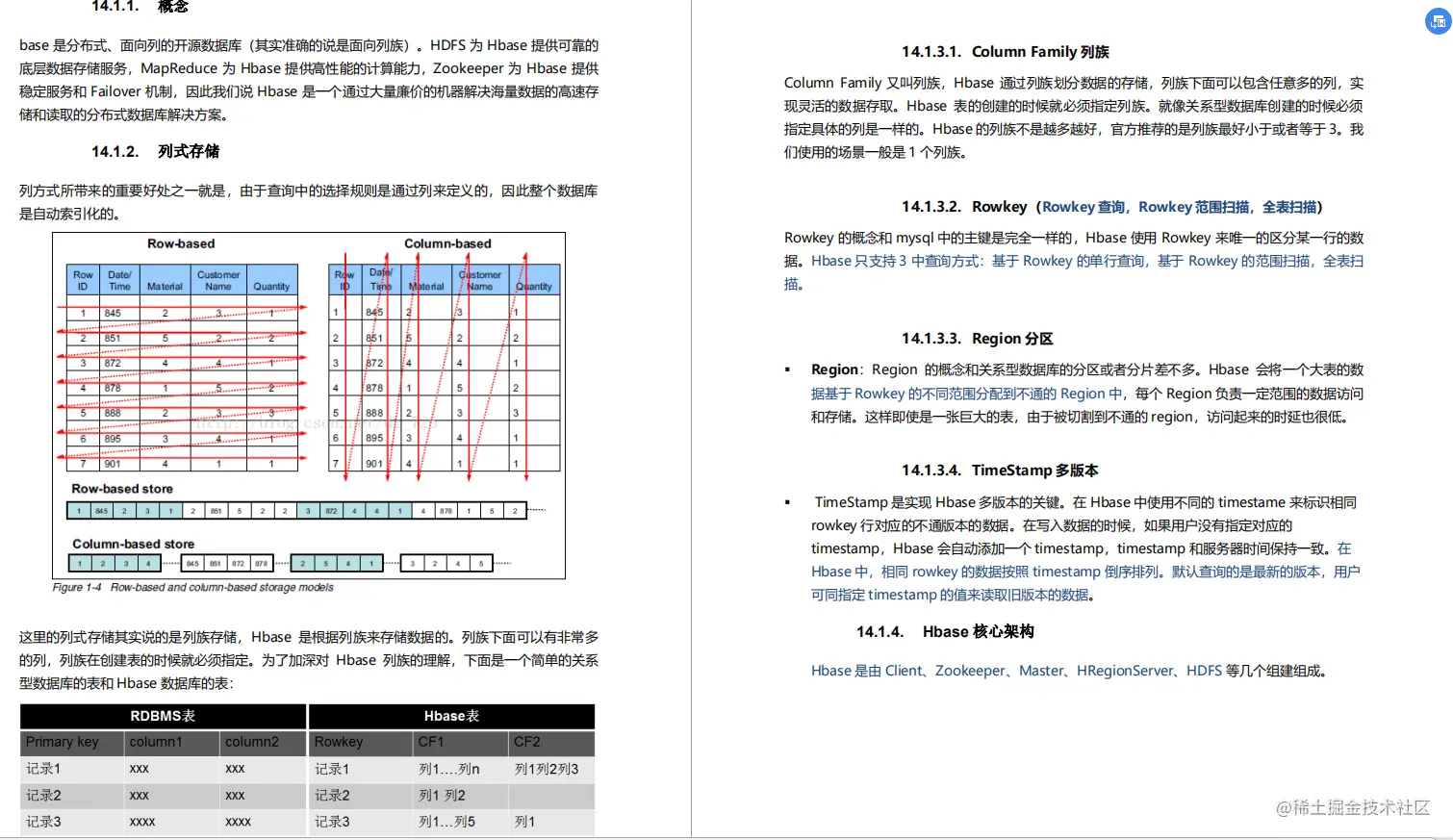Open the '全表扫描' hyperlink

pos(1289,206)
